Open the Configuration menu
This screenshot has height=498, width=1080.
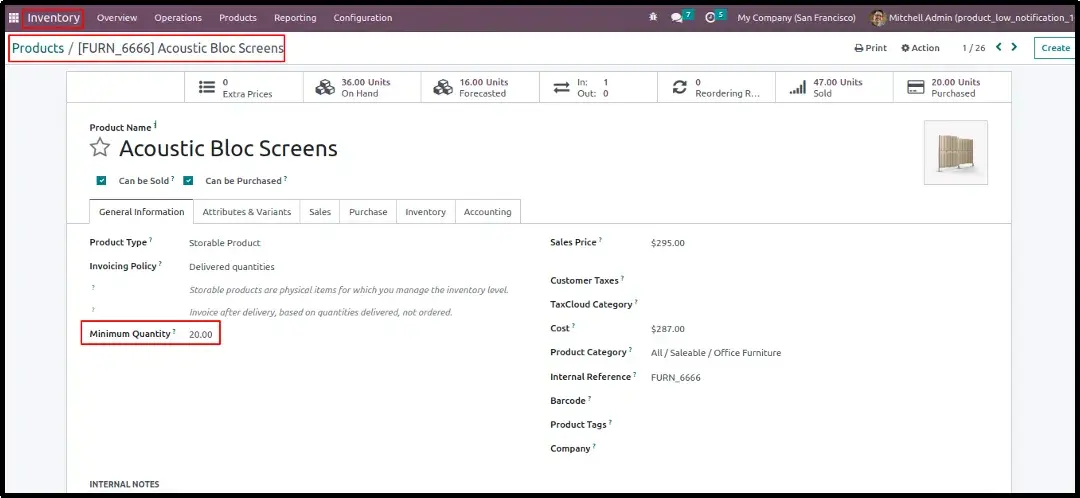pyautogui.click(x=363, y=18)
